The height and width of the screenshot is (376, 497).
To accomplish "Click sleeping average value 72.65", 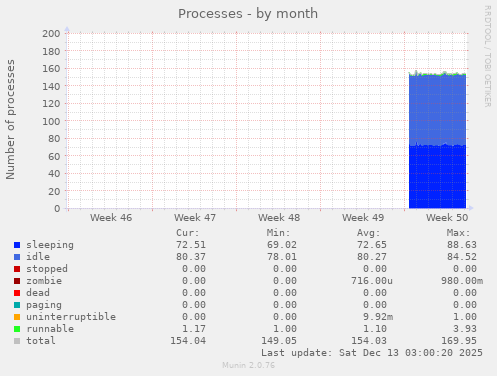I will point(372,245).
